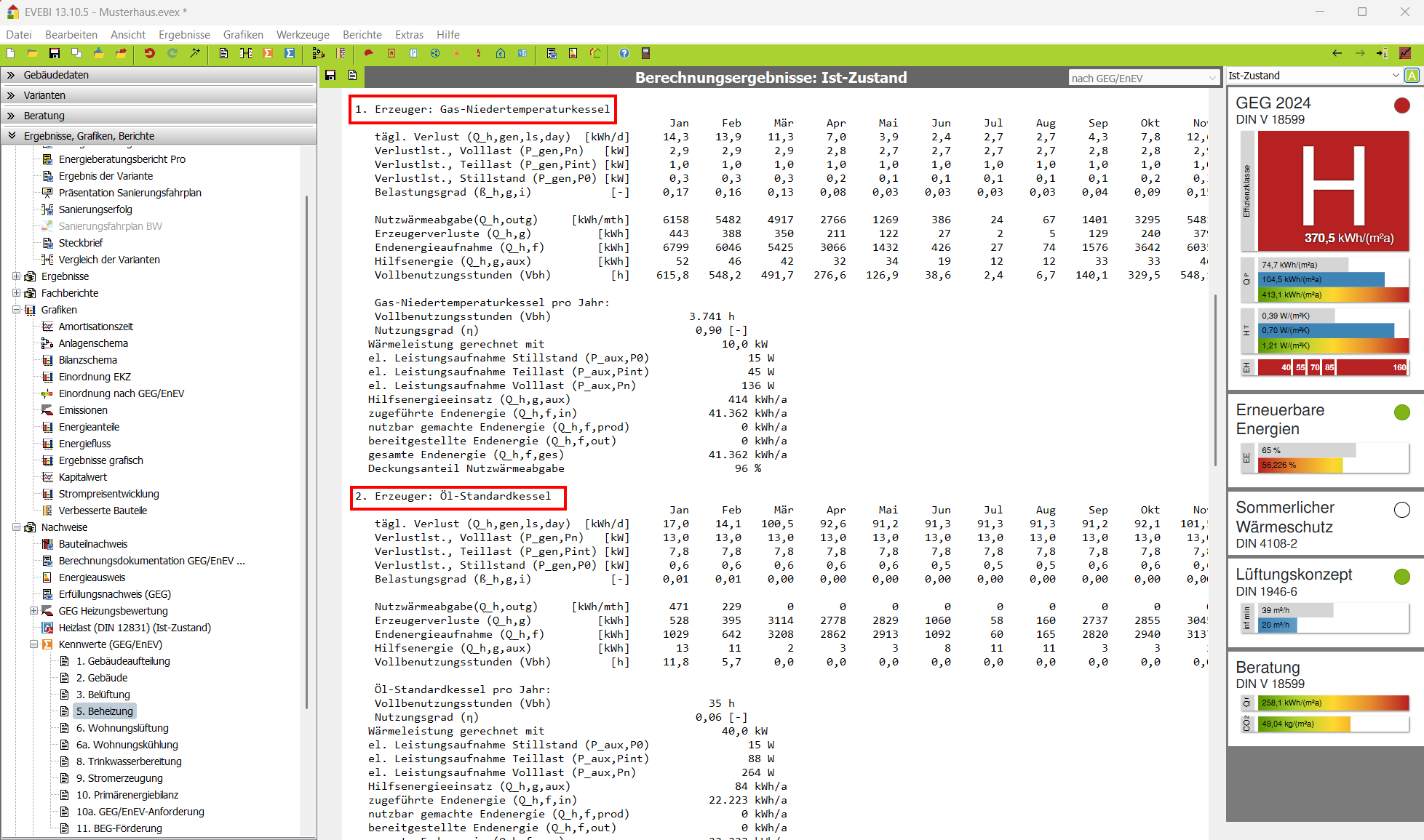This screenshot has width=1424, height=840.
Task: Click the orange sigma calculation icon
Action: (x=268, y=53)
